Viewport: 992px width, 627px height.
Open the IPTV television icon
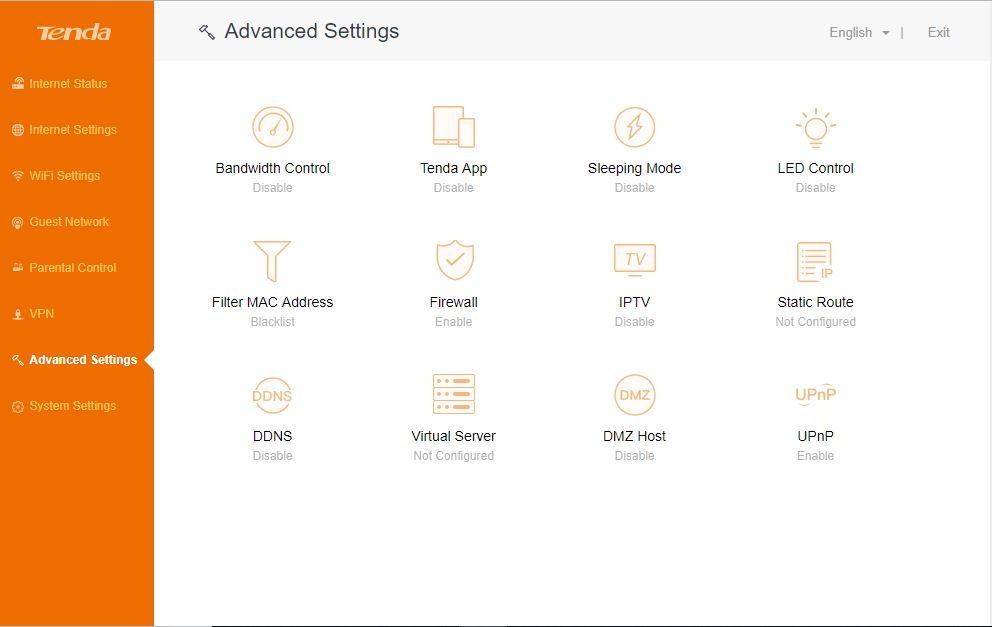click(x=635, y=260)
